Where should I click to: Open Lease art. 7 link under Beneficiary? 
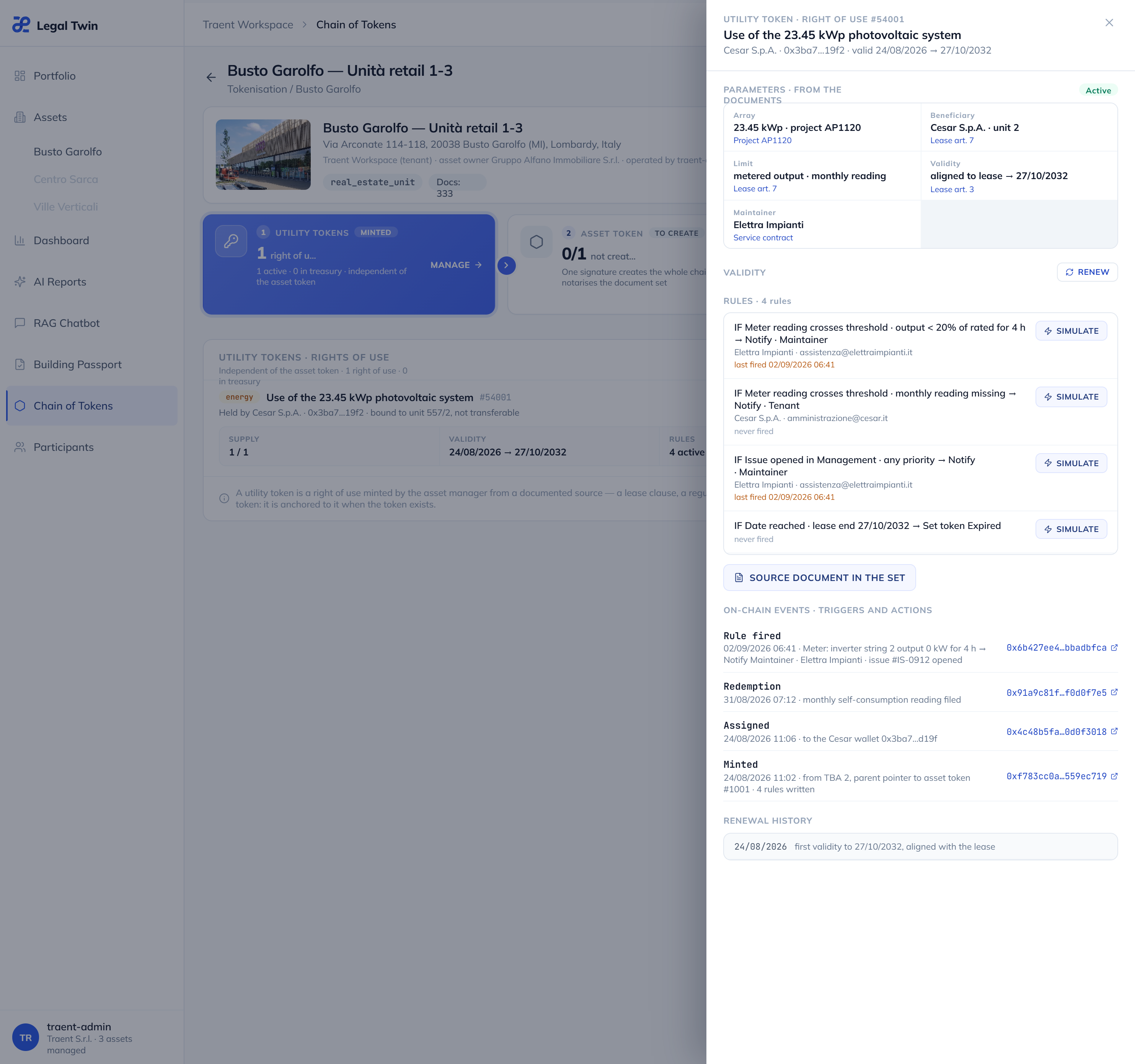[952, 140]
